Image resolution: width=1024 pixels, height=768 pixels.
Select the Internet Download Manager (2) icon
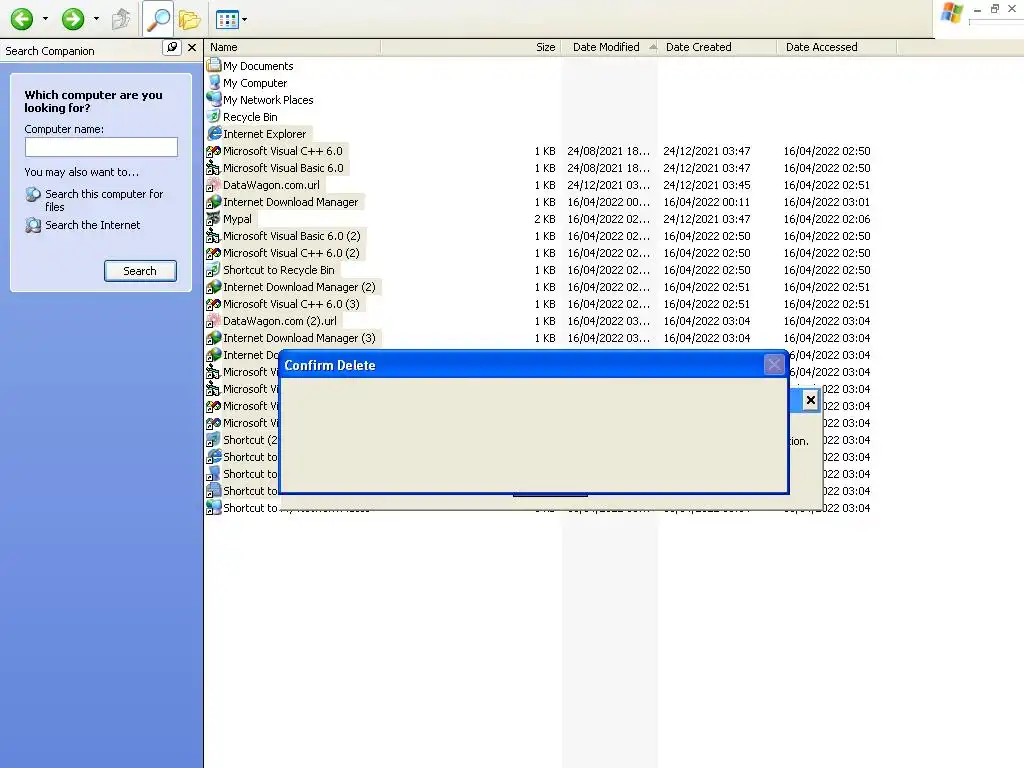coord(214,287)
